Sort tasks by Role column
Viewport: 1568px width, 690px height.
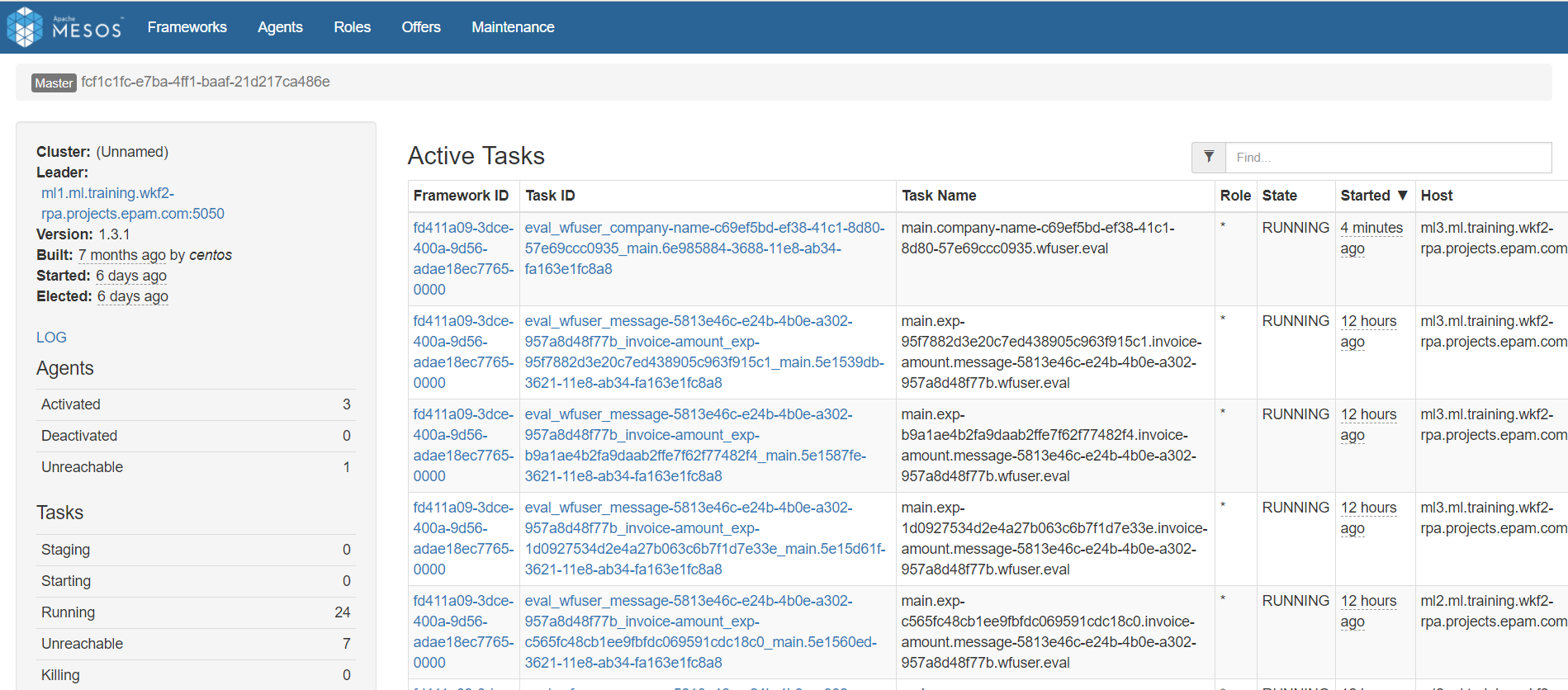(x=1235, y=196)
